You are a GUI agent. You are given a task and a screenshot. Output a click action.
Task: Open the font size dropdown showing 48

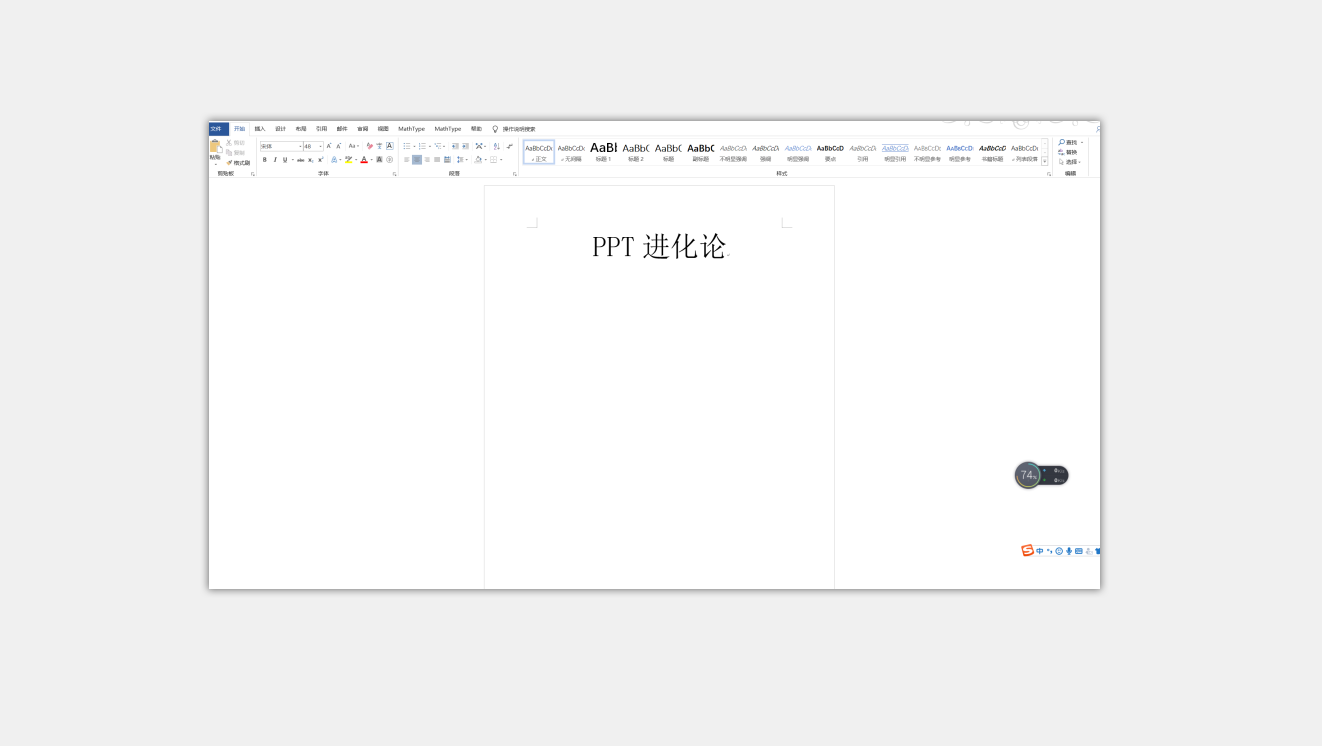320,147
